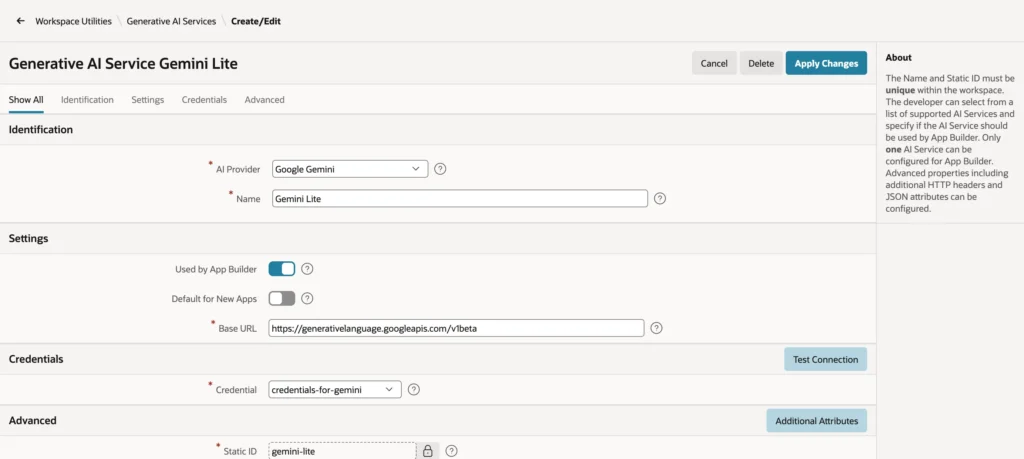Image resolution: width=1024 pixels, height=459 pixels.
Task: Switch to the Settings tab
Action: coord(148,100)
